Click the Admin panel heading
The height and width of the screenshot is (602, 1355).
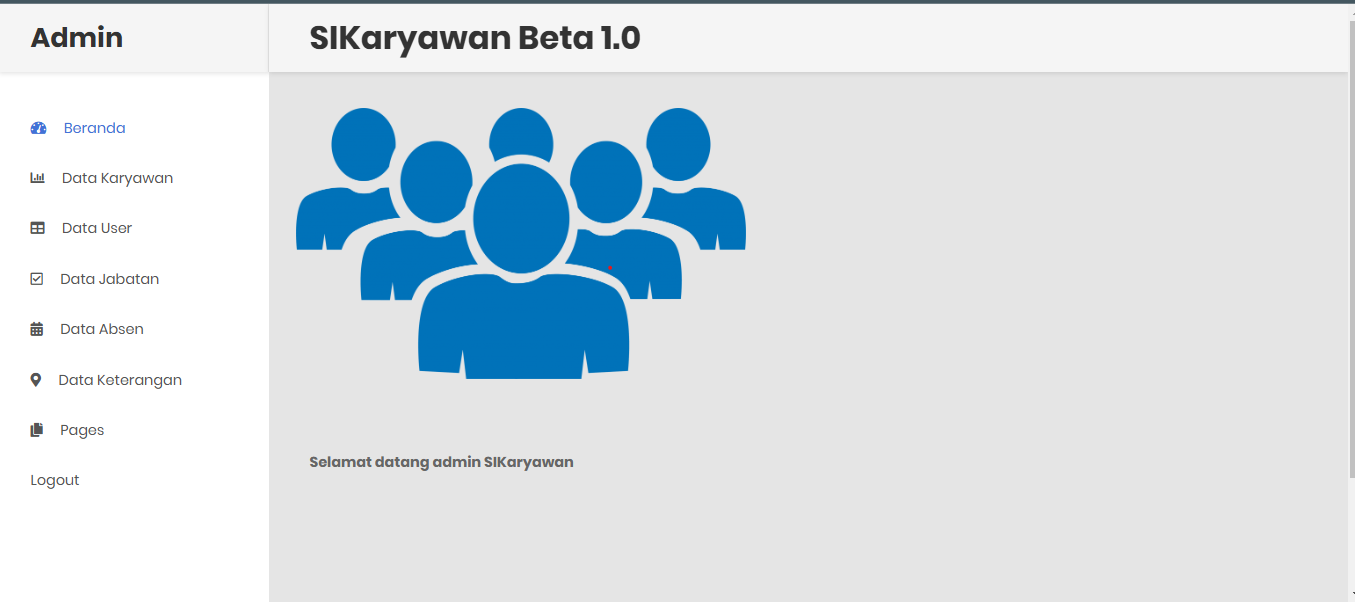[76, 37]
